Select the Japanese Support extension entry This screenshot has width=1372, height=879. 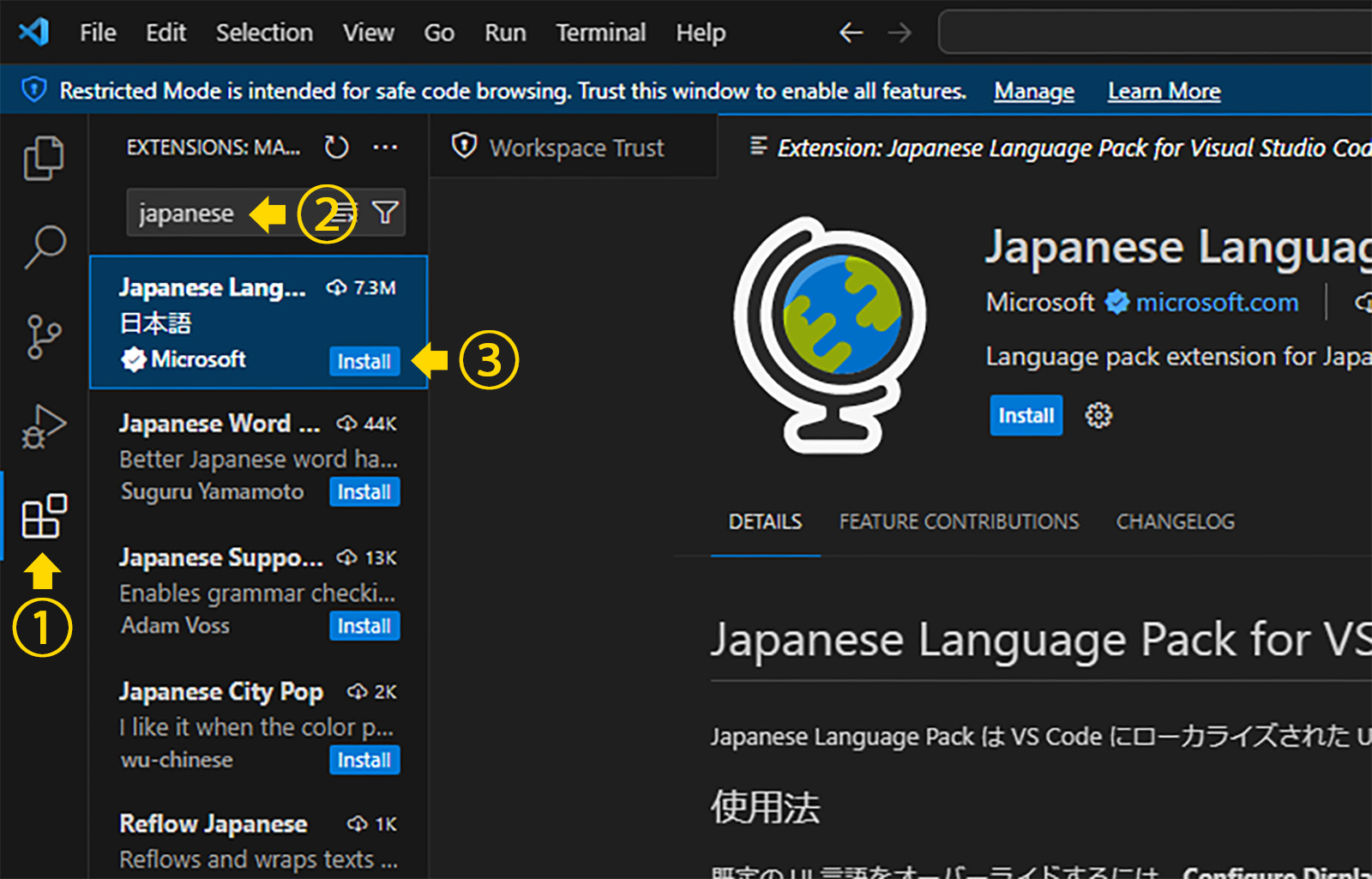click(259, 590)
